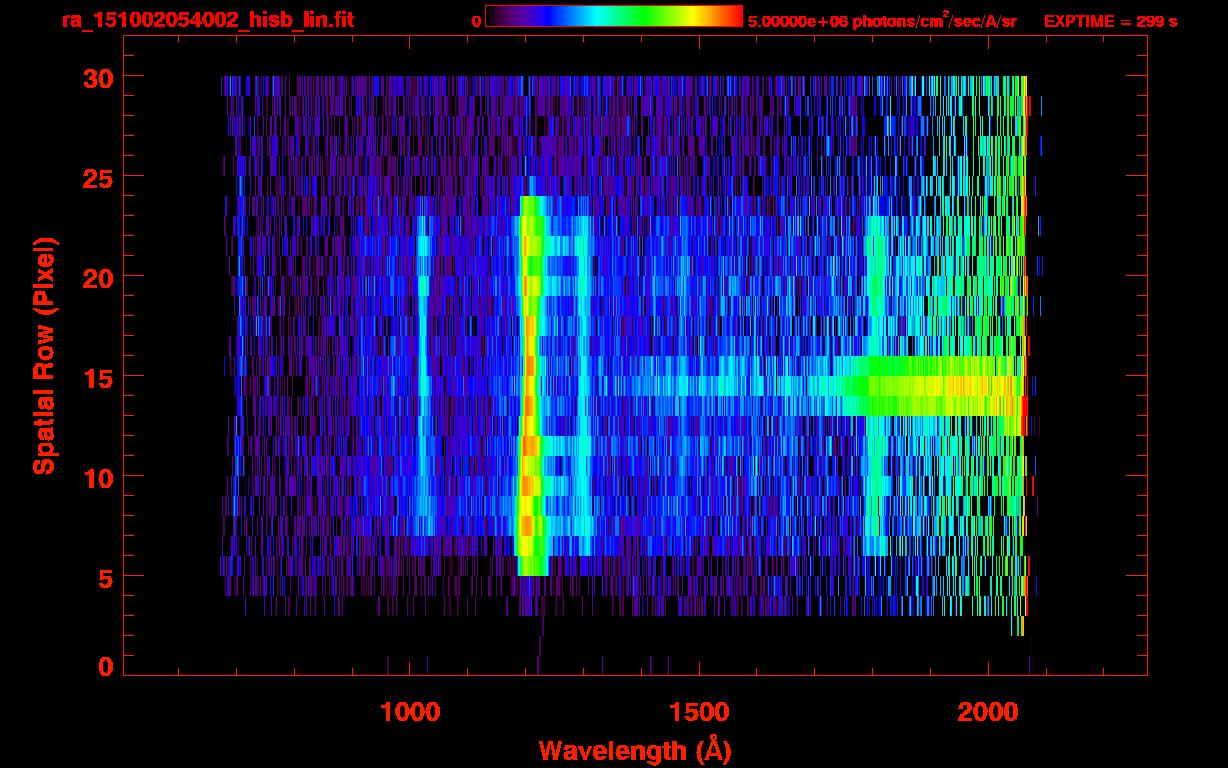Click the color bar minimum label 0
1228x768 pixels.
pos(476,21)
